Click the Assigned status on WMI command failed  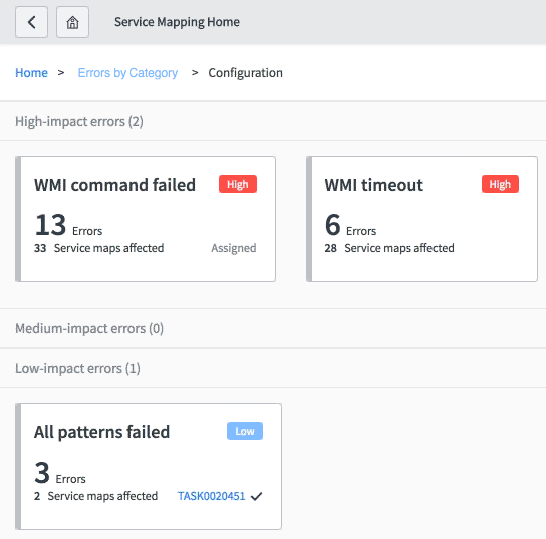[234, 248]
